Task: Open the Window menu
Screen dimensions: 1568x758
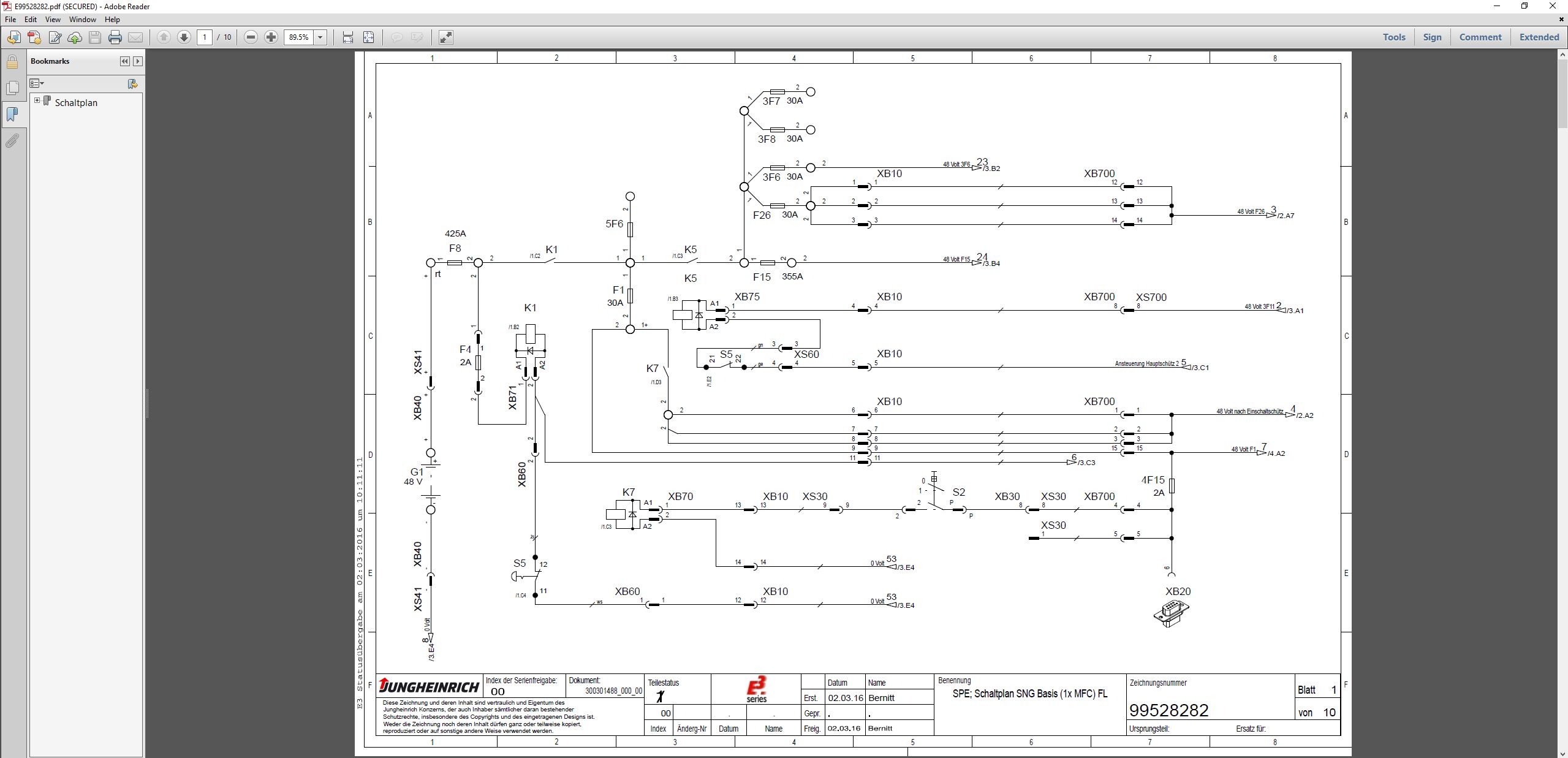Action: click(83, 20)
